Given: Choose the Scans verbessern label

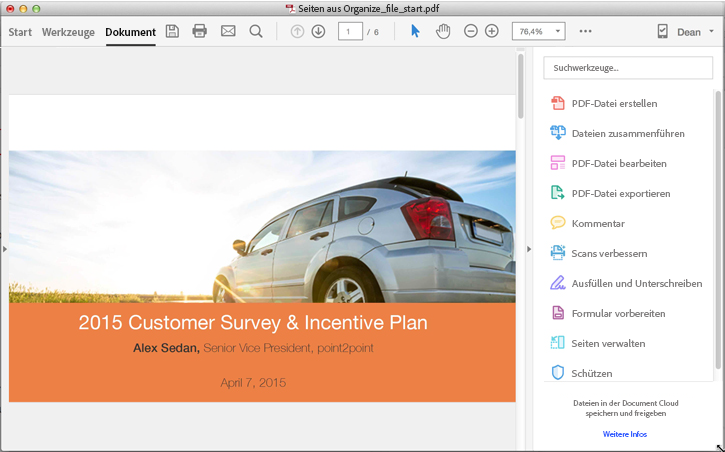Looking at the screenshot, I should [609, 253].
